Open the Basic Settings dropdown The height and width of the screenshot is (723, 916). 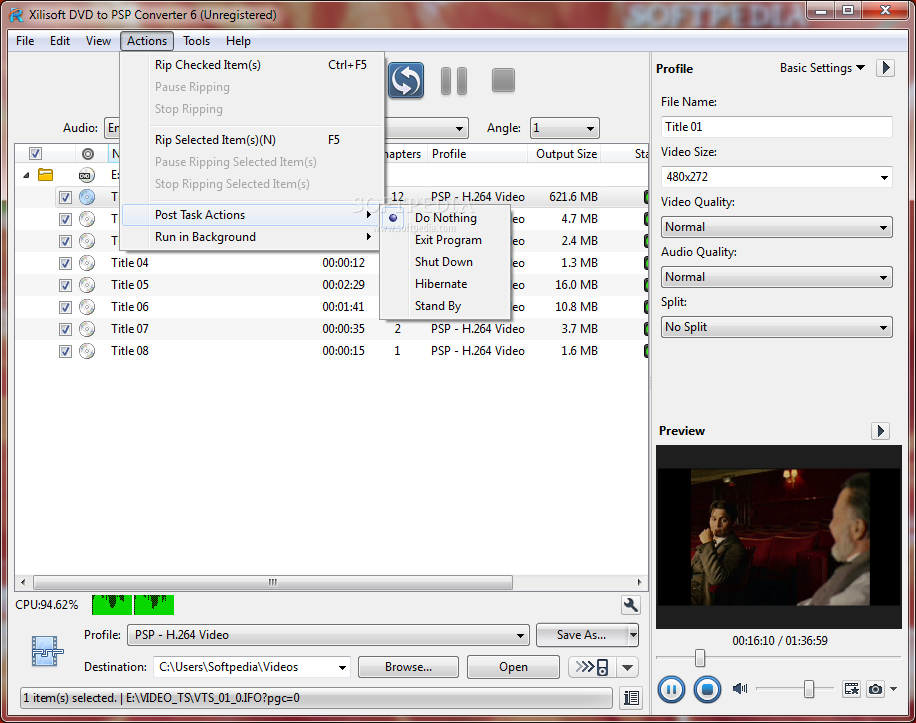822,68
